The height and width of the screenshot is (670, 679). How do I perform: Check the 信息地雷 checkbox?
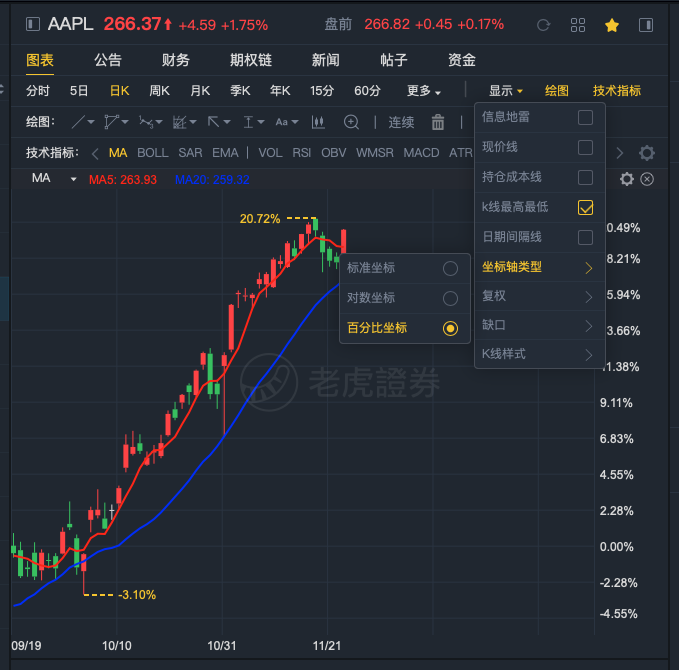pyautogui.click(x=585, y=117)
